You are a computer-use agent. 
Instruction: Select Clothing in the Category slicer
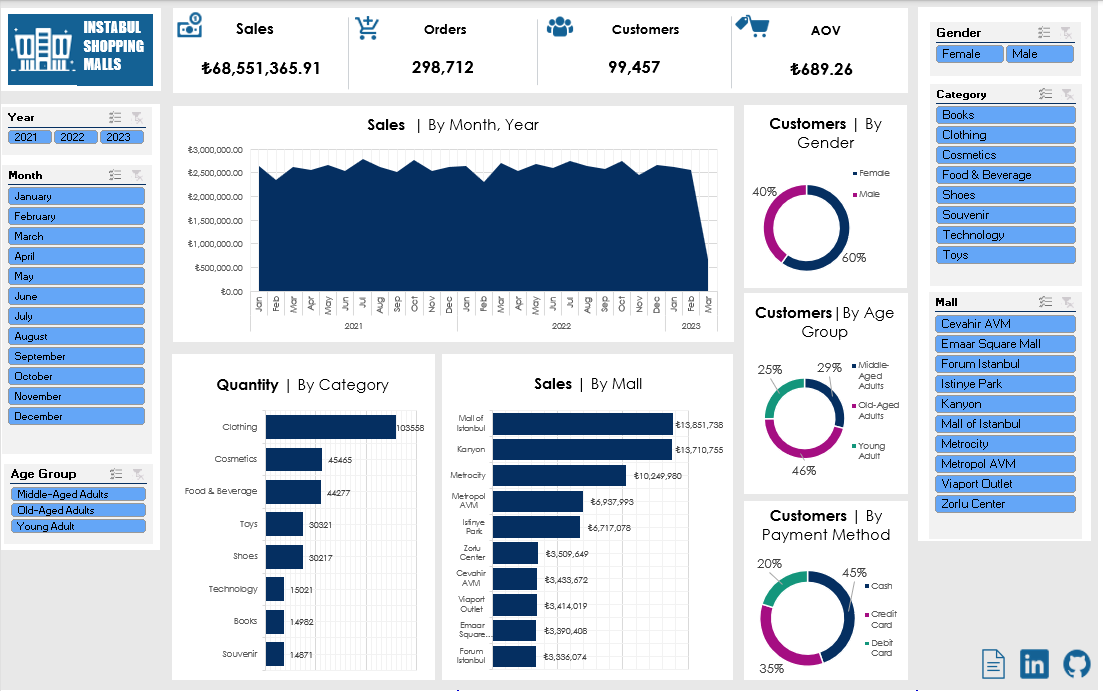(x=1005, y=134)
